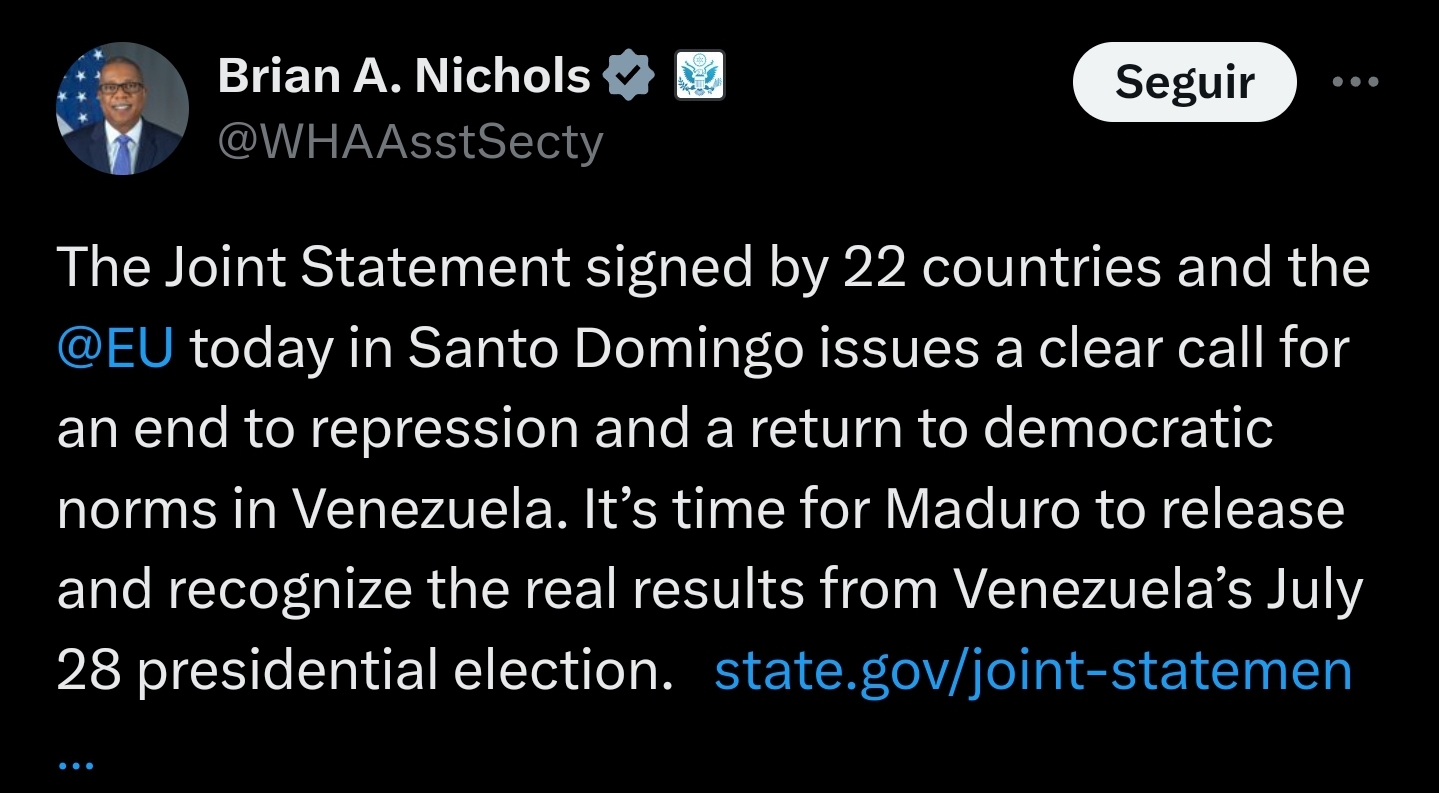Click "Santo Domingo" in the tweet text
Screen dimensions: 1439x793
[x=607, y=349]
